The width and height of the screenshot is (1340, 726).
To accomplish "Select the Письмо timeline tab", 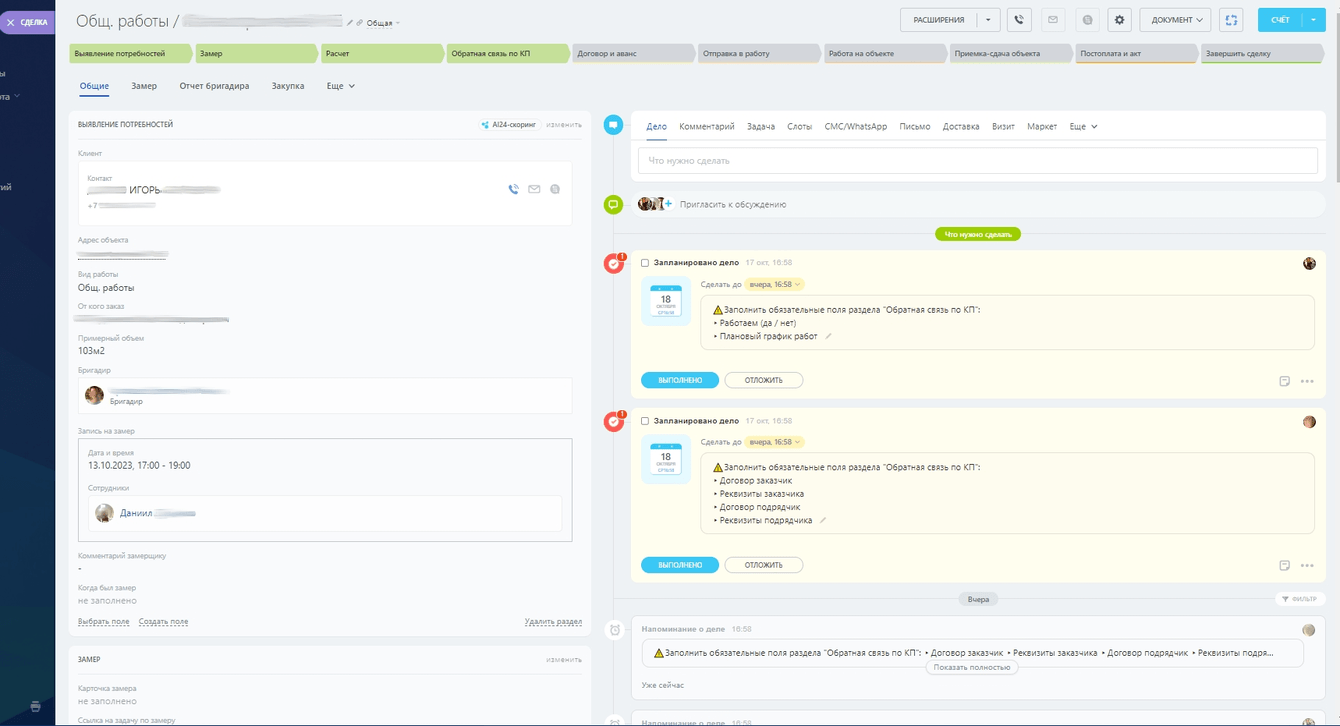I will click(915, 127).
